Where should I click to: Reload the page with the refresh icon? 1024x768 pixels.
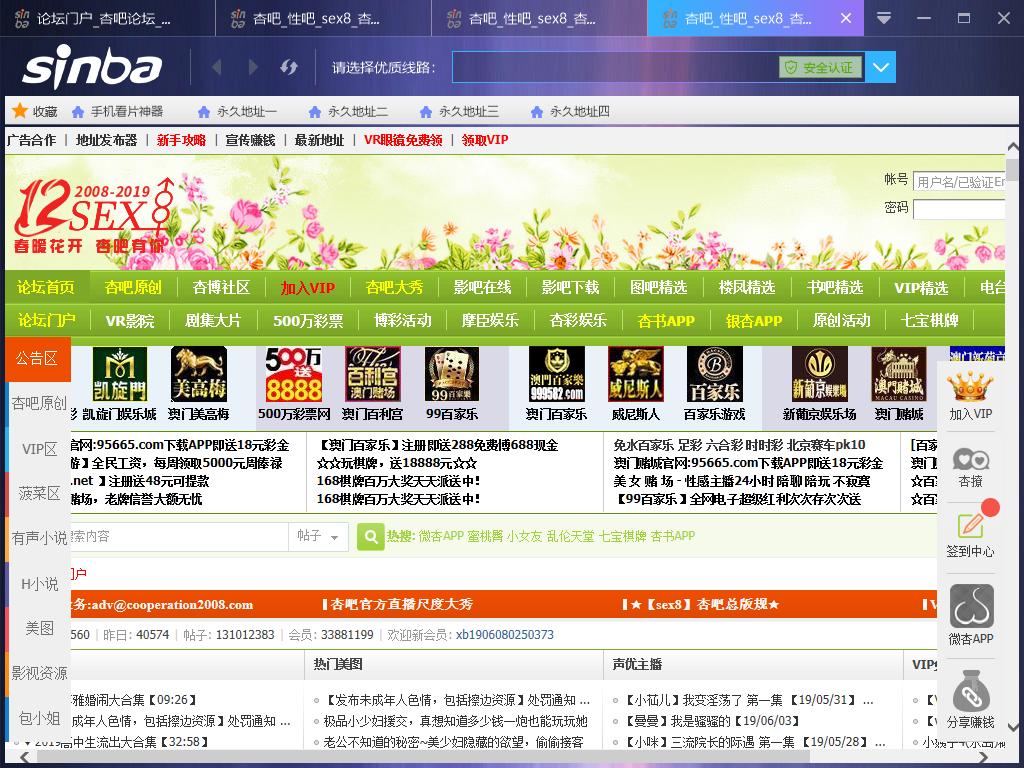click(x=289, y=67)
